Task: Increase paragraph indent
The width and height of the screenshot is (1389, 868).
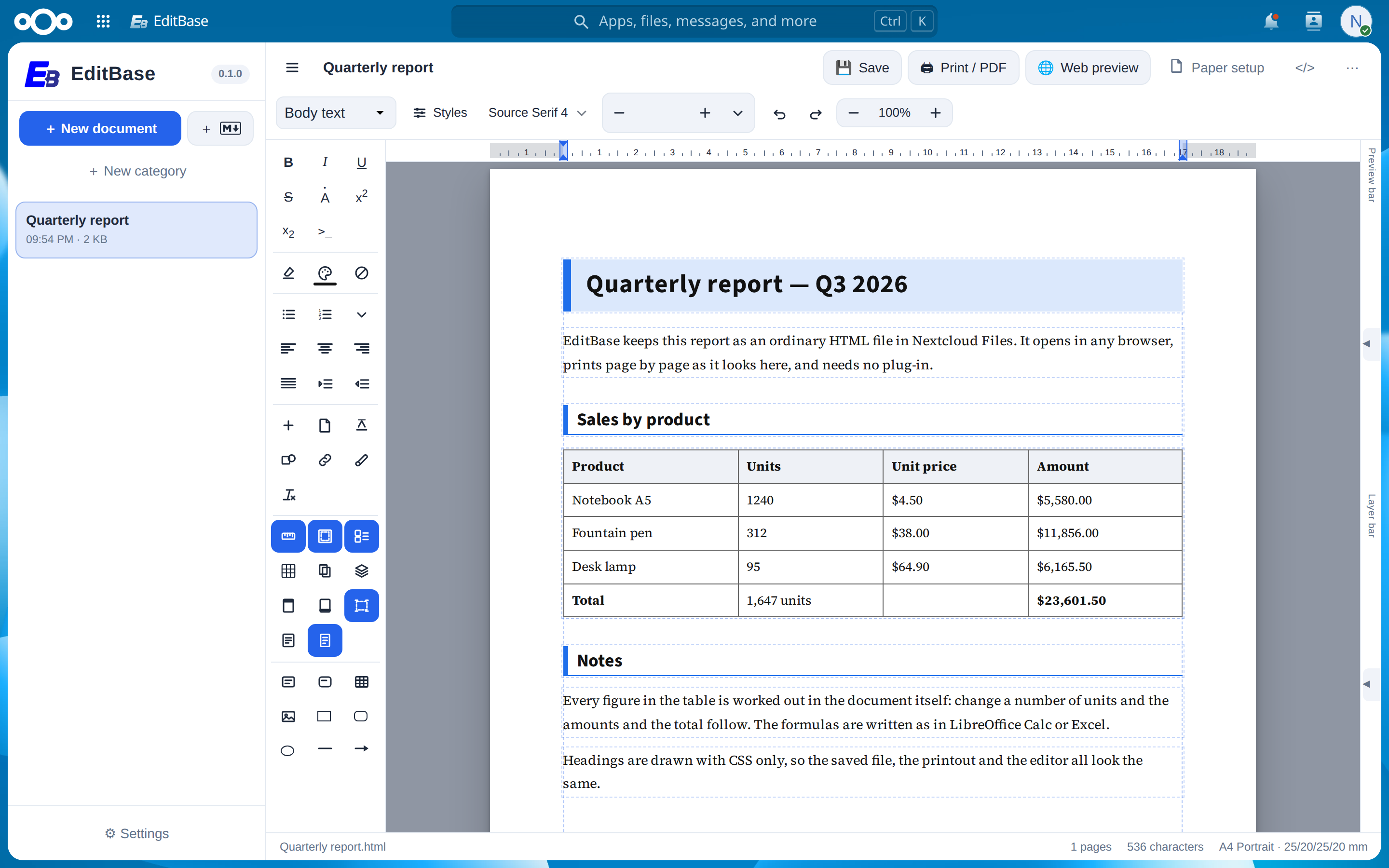Action: click(x=325, y=383)
